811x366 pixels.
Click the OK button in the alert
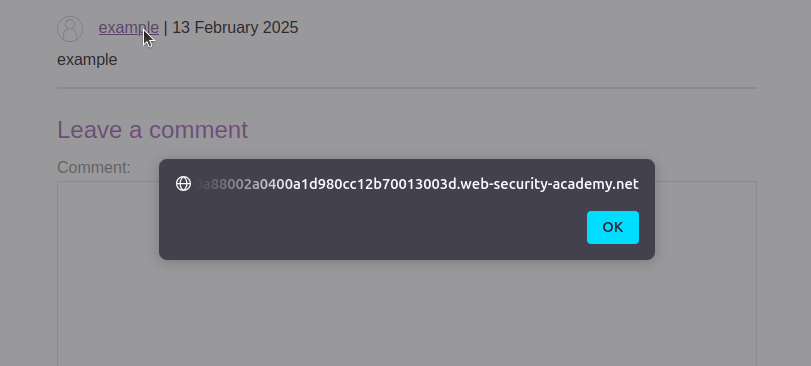coord(612,227)
